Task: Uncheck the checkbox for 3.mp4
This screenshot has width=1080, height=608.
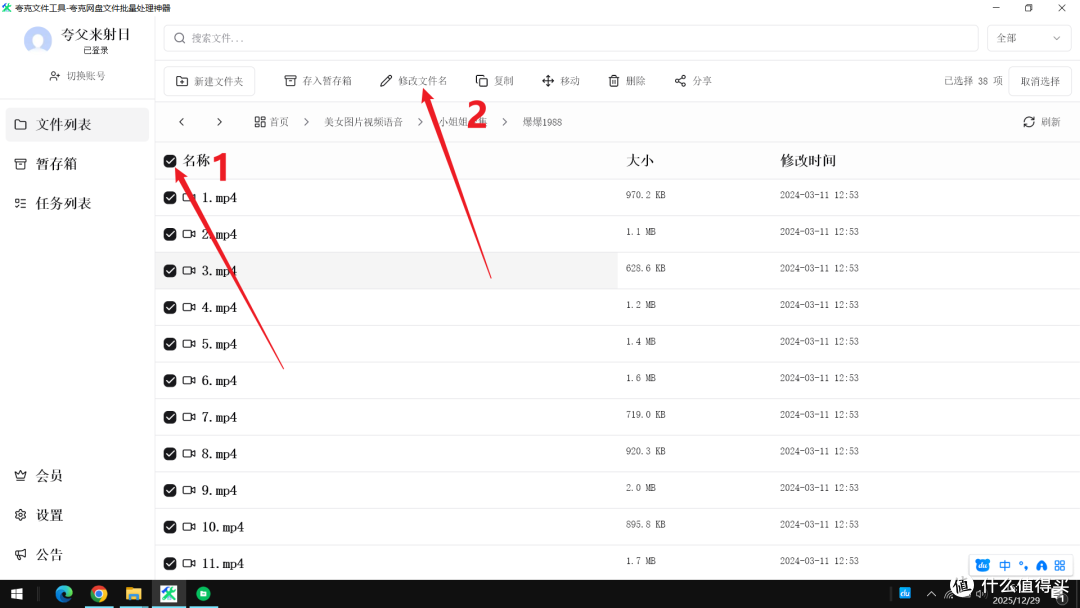Action: pyautogui.click(x=170, y=271)
